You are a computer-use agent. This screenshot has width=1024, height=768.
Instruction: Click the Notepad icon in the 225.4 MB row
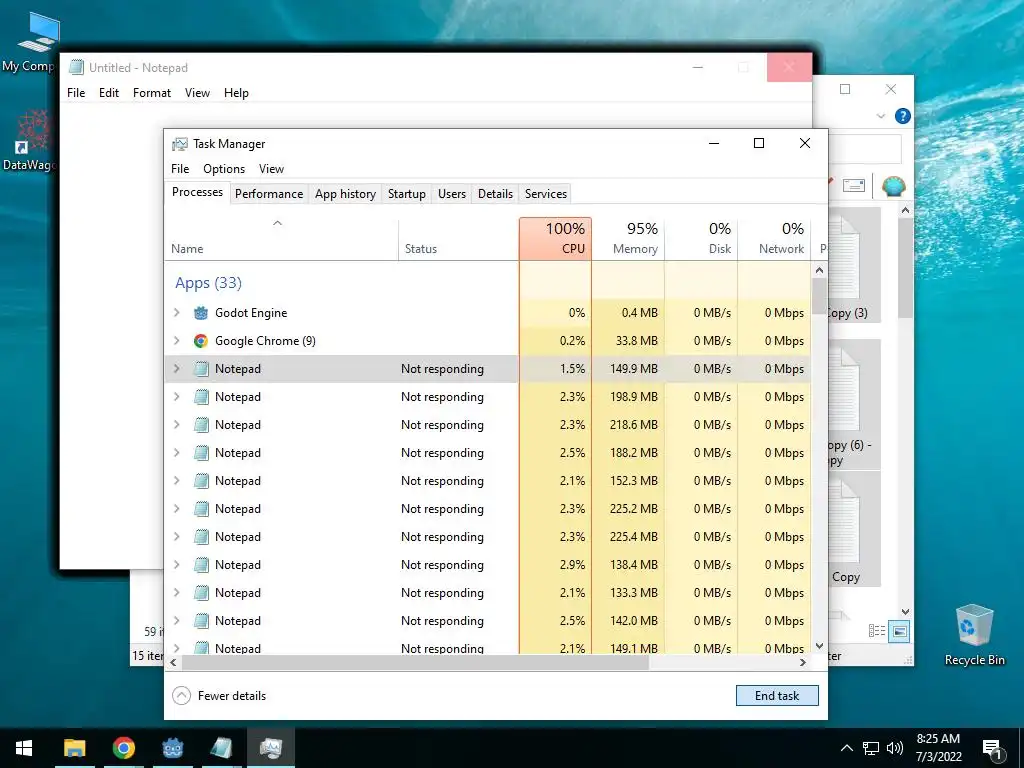click(201, 537)
